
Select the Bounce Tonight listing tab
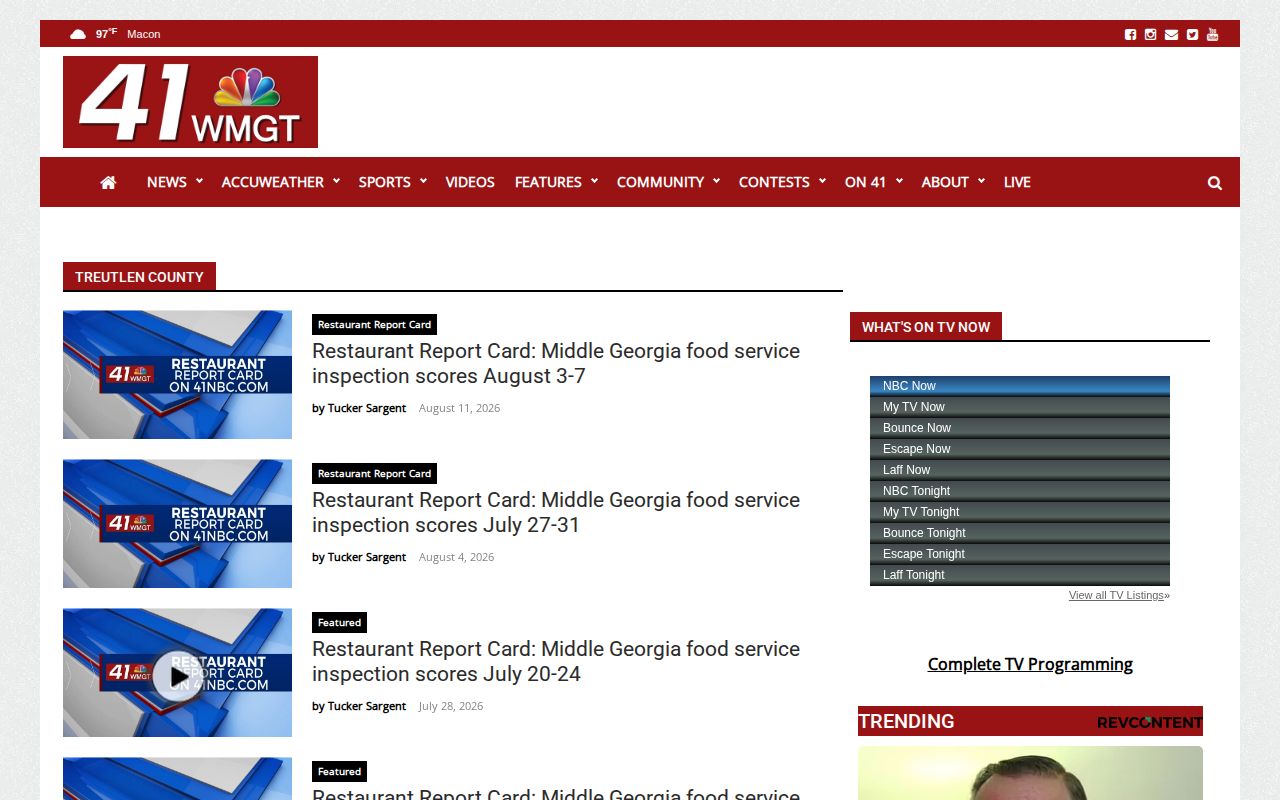[1020, 533]
